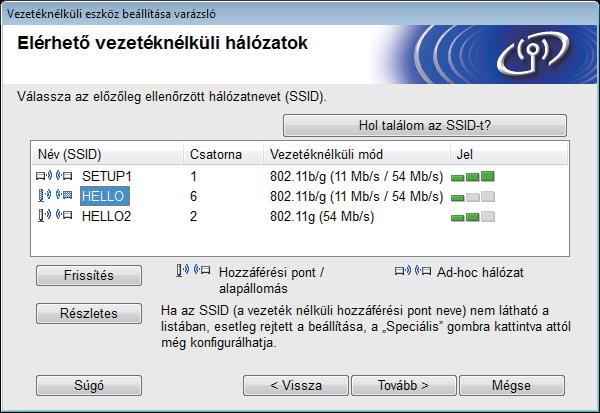Select the SETUP1 network
Viewport: 600px width, 413px height.
[106, 176]
